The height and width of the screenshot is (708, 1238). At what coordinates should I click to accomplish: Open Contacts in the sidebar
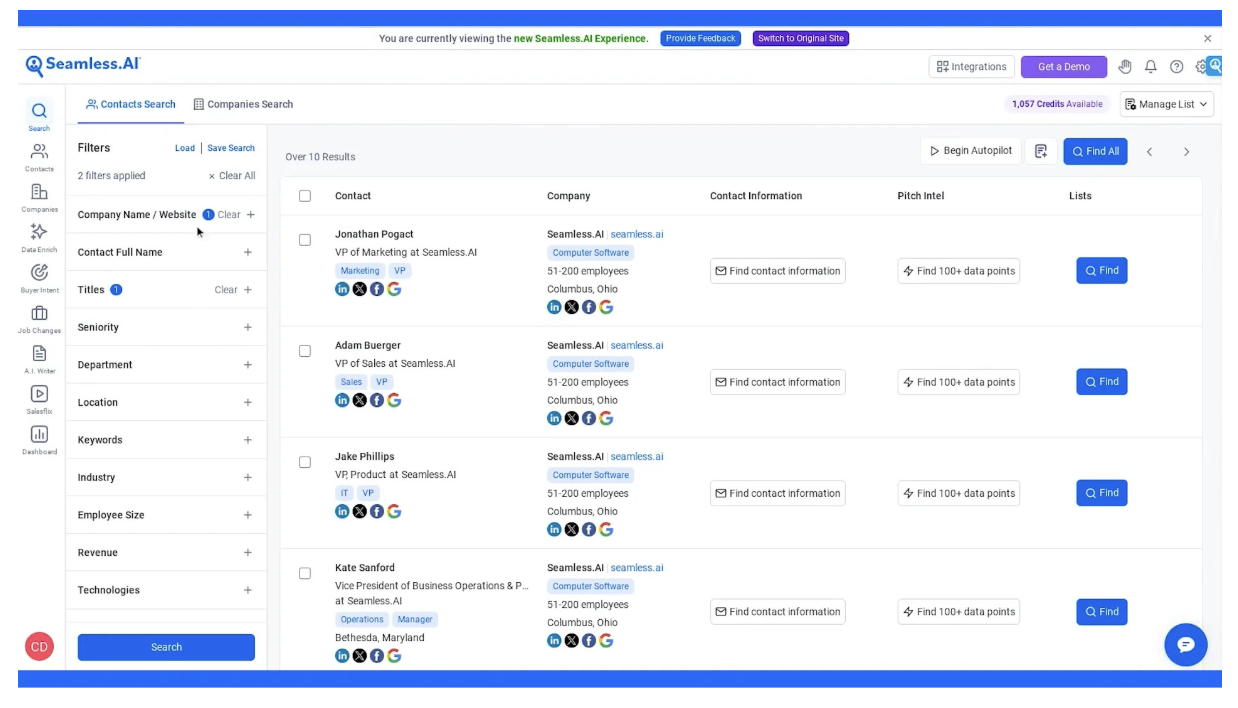[x=39, y=157]
